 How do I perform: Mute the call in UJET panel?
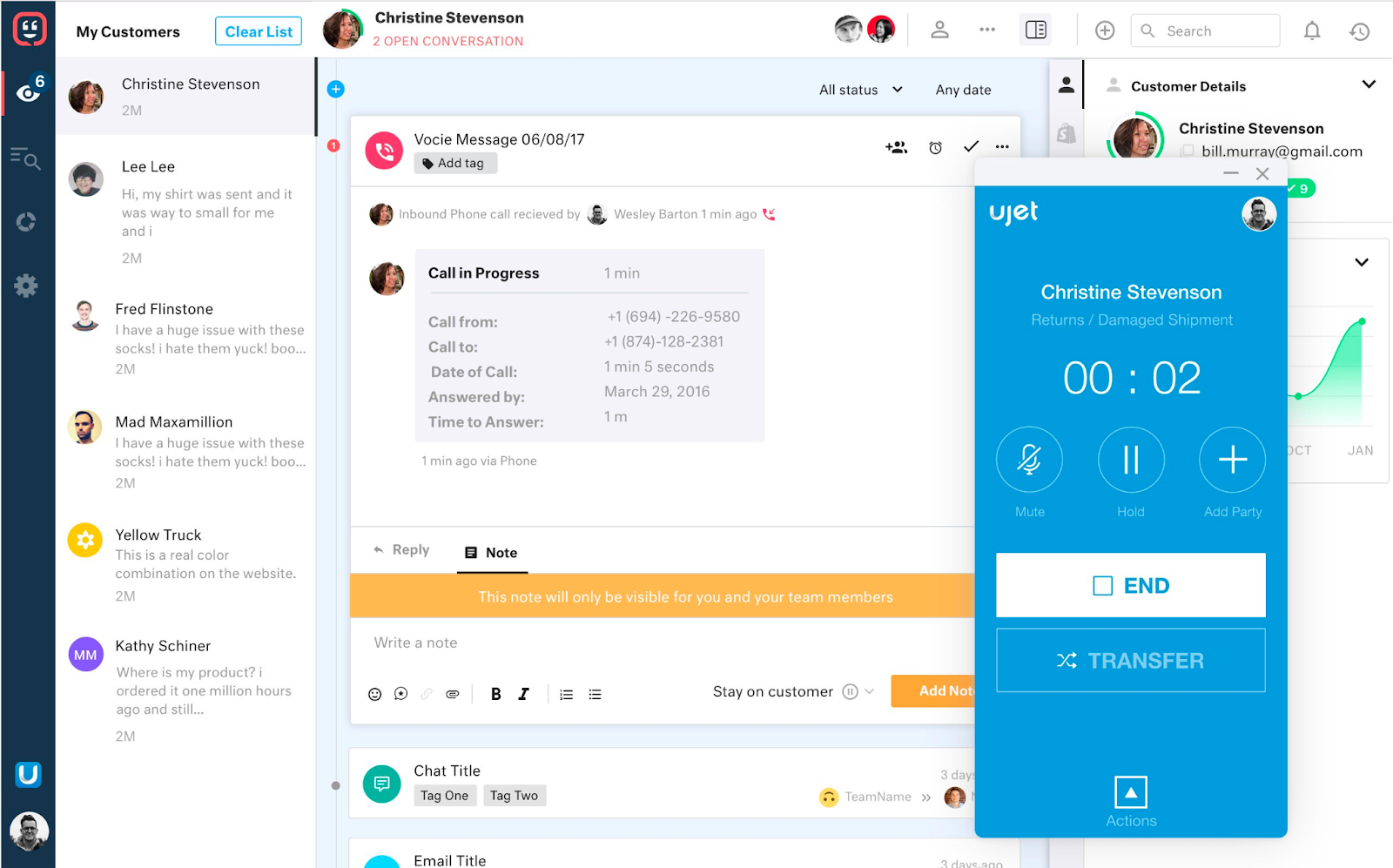pyautogui.click(x=1029, y=460)
